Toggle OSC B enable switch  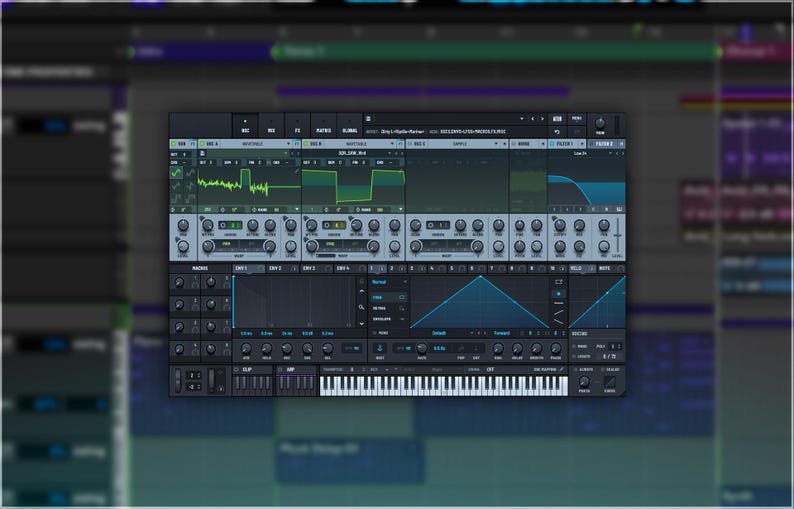point(306,144)
